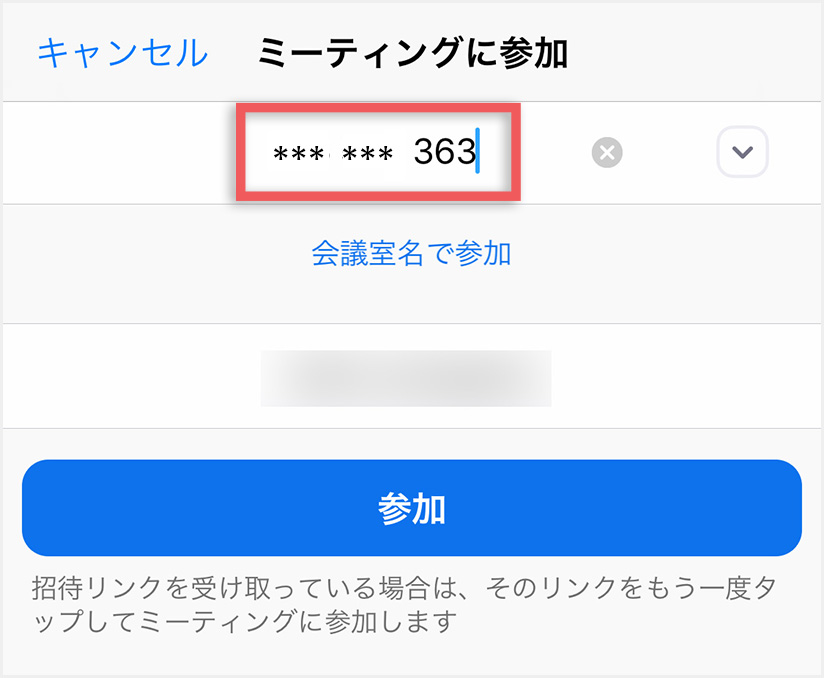Open the meeting ID history chevron
The width and height of the screenshot is (824, 678).
743,152
